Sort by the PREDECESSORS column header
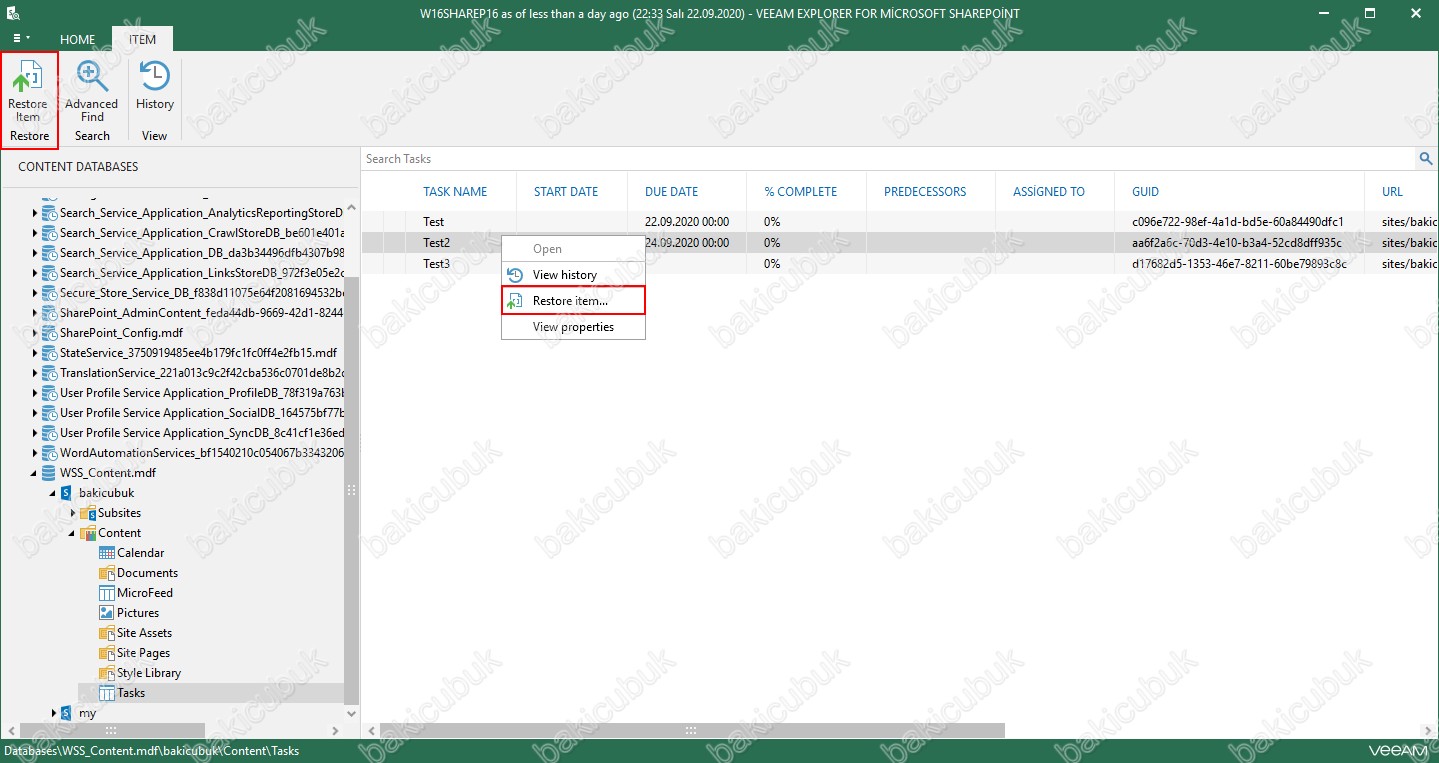This screenshot has height=763, width=1439. tap(925, 192)
